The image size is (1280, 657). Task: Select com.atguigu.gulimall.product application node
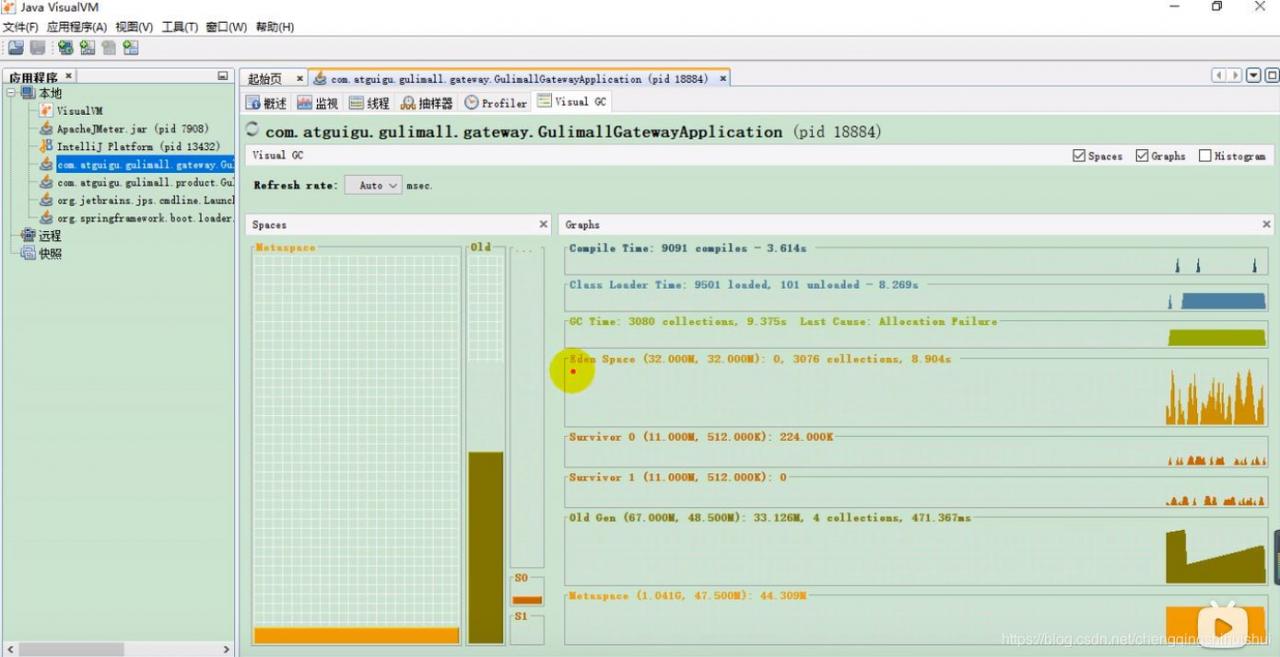coord(145,183)
